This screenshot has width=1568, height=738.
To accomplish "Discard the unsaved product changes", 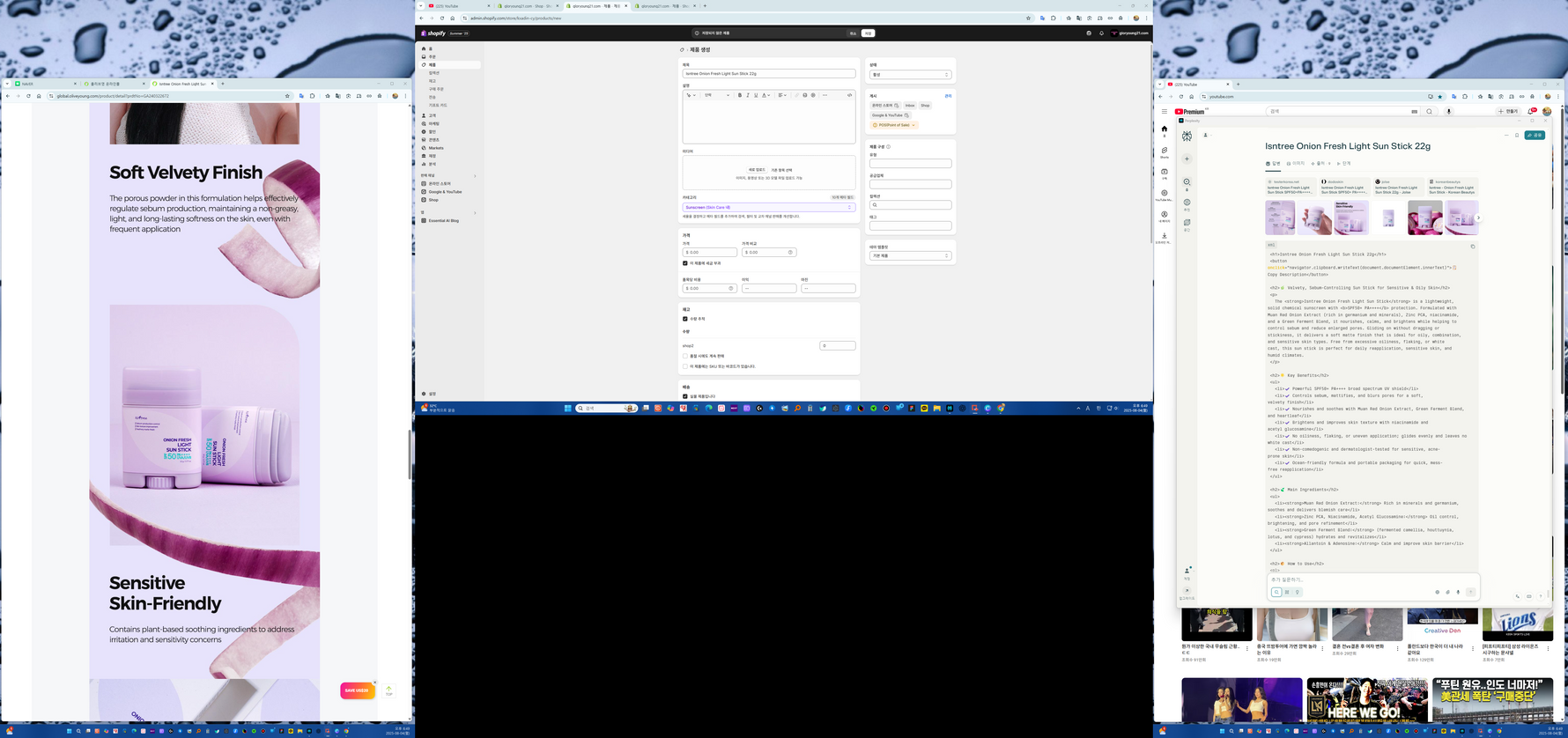I will click(853, 33).
